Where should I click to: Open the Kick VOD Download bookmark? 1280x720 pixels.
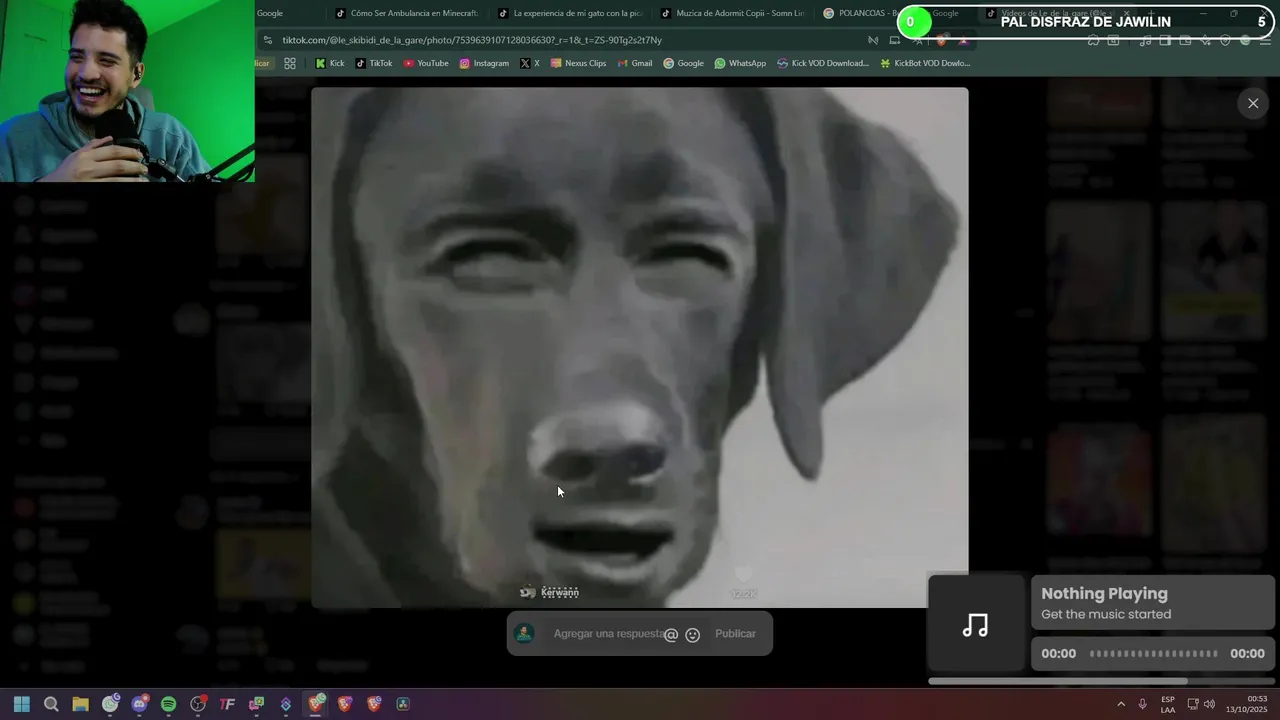click(823, 63)
